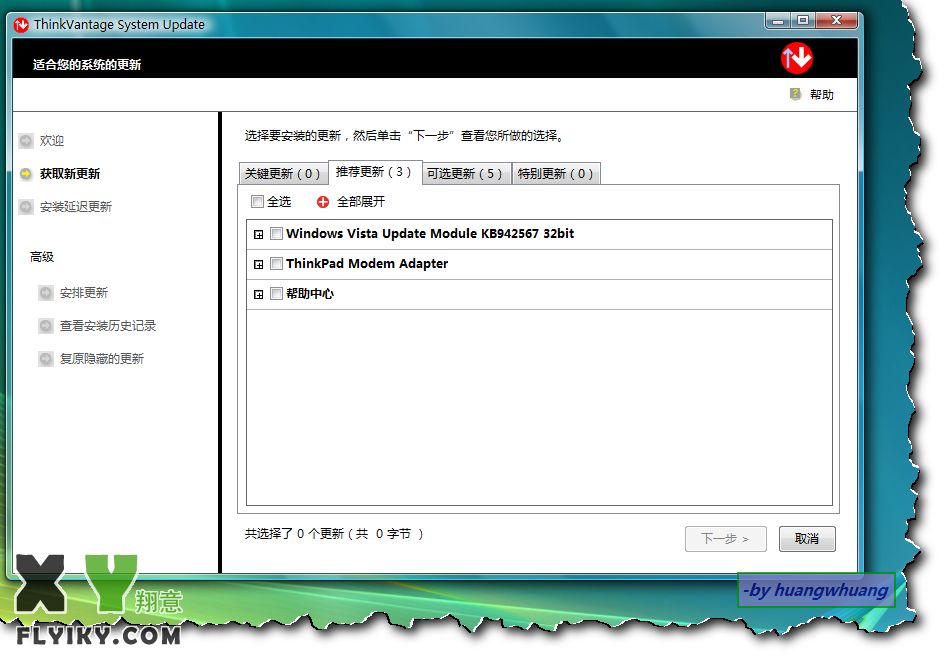
Task: Open 查看安装历史记录 under 高级
Action: [x=108, y=326]
